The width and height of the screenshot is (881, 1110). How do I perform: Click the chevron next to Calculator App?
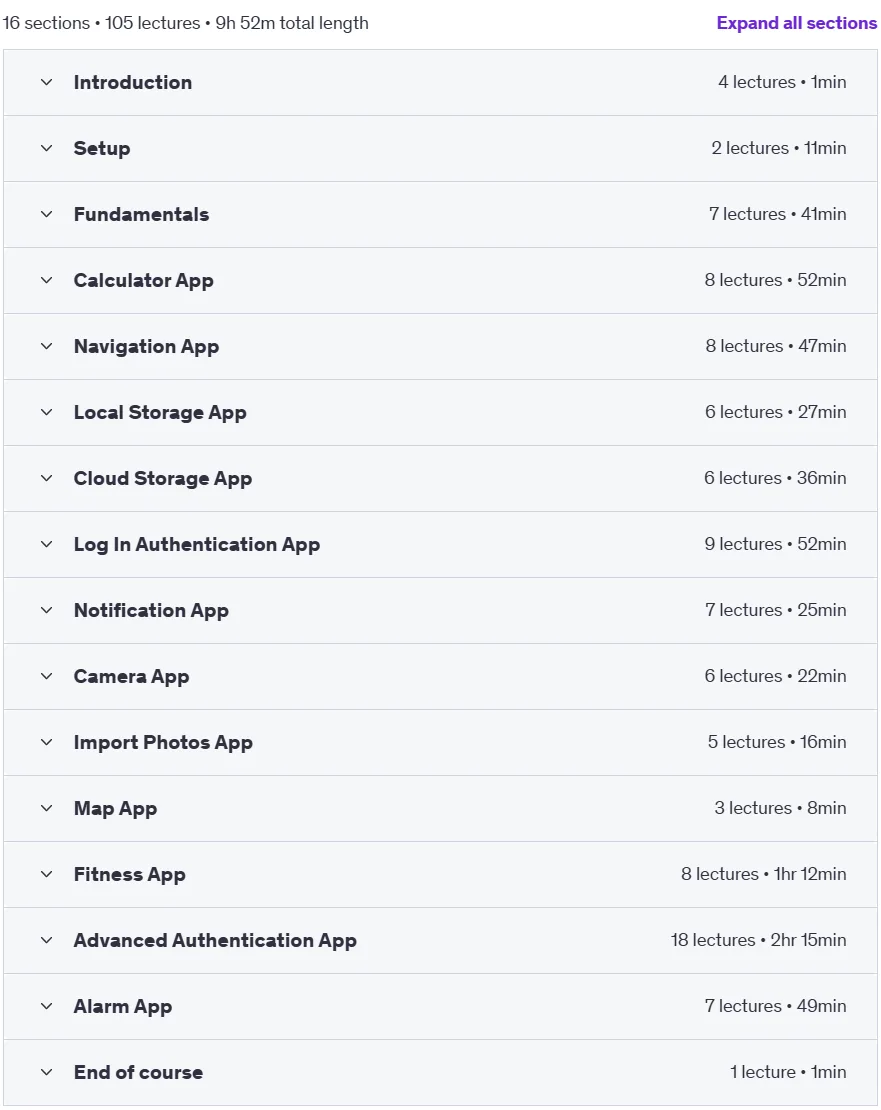point(47,280)
